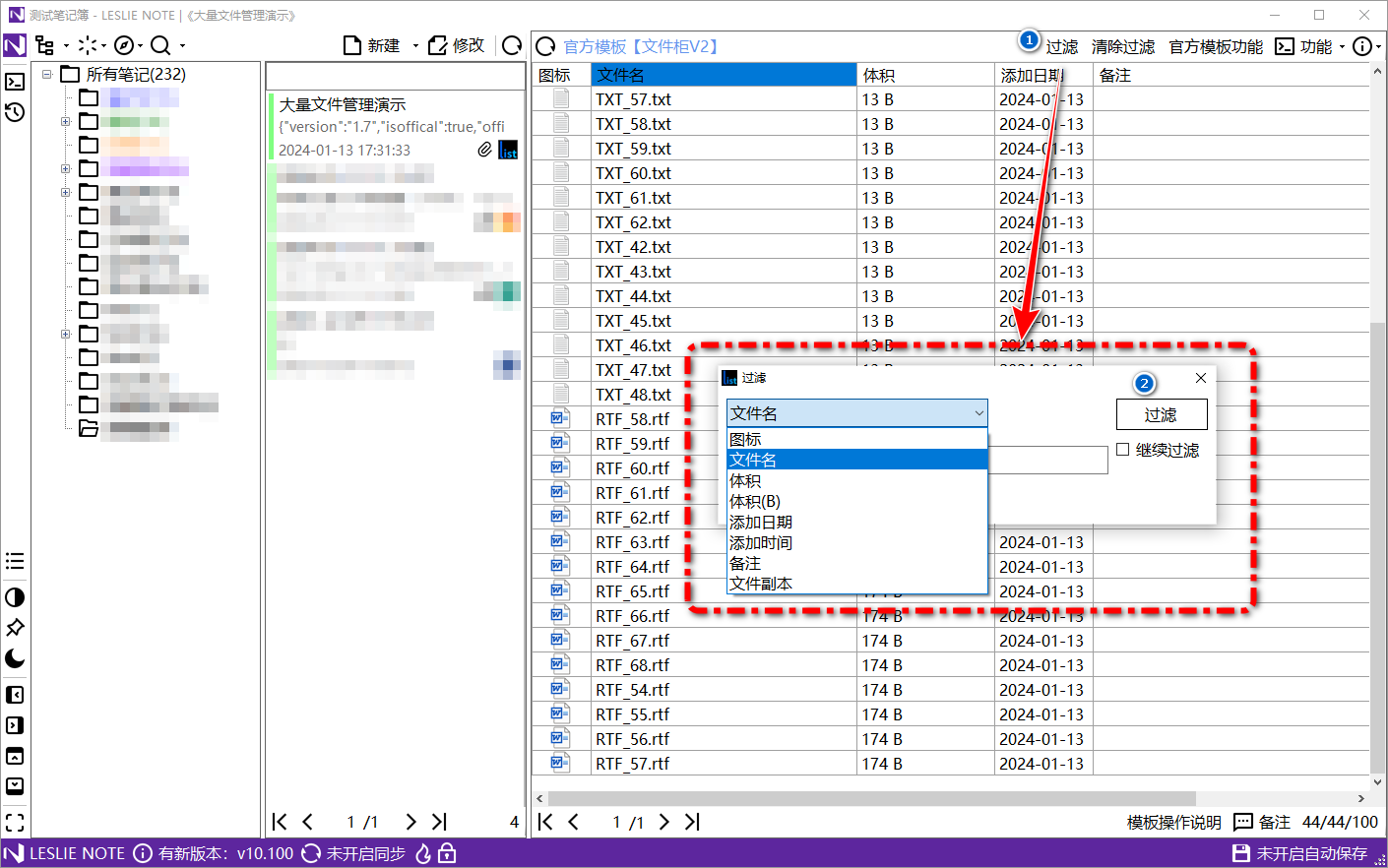Collapse the 所有笔记 tree root

point(46,74)
